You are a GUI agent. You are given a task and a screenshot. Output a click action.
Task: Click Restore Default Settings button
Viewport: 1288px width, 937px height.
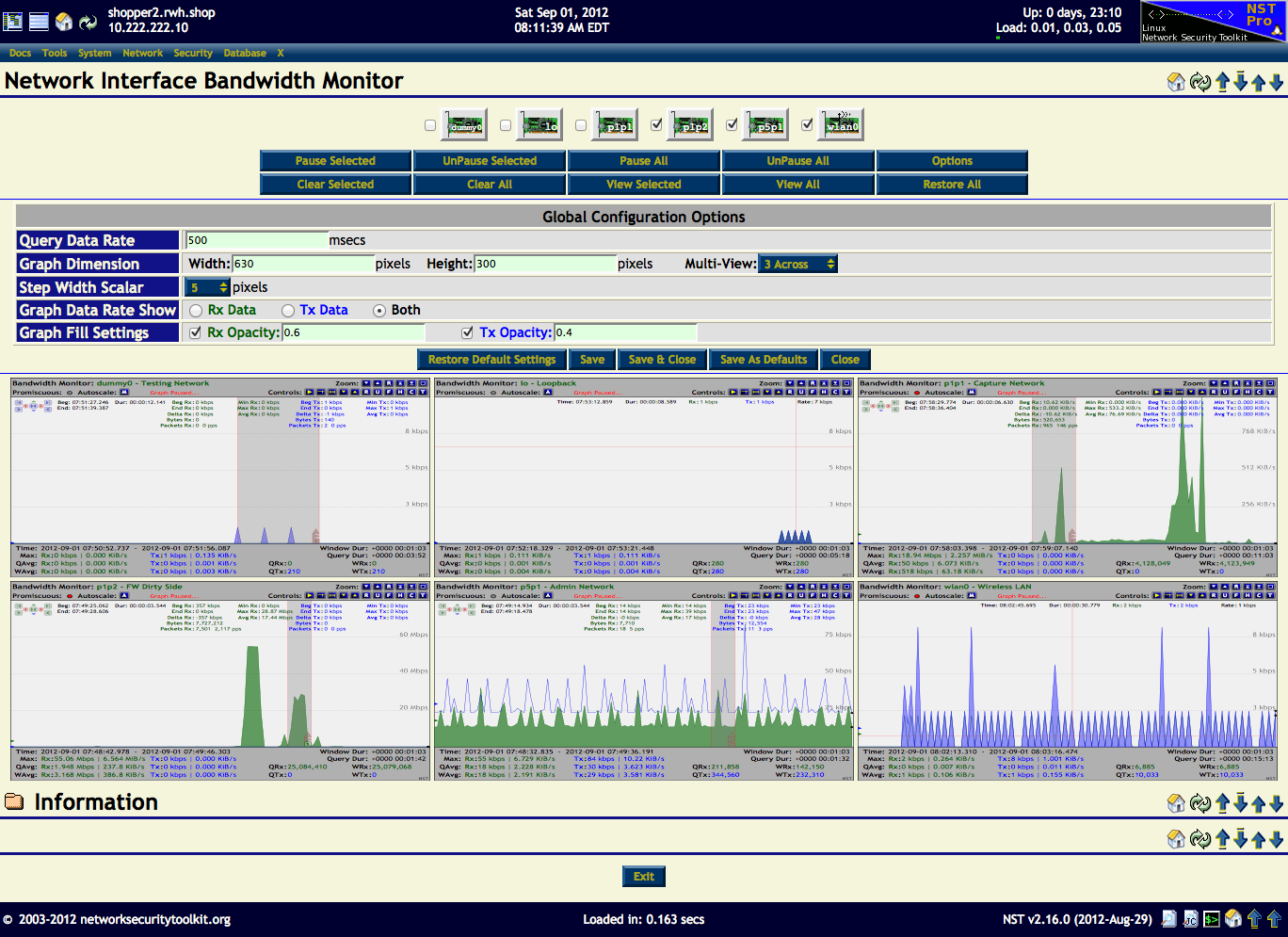[491, 360]
